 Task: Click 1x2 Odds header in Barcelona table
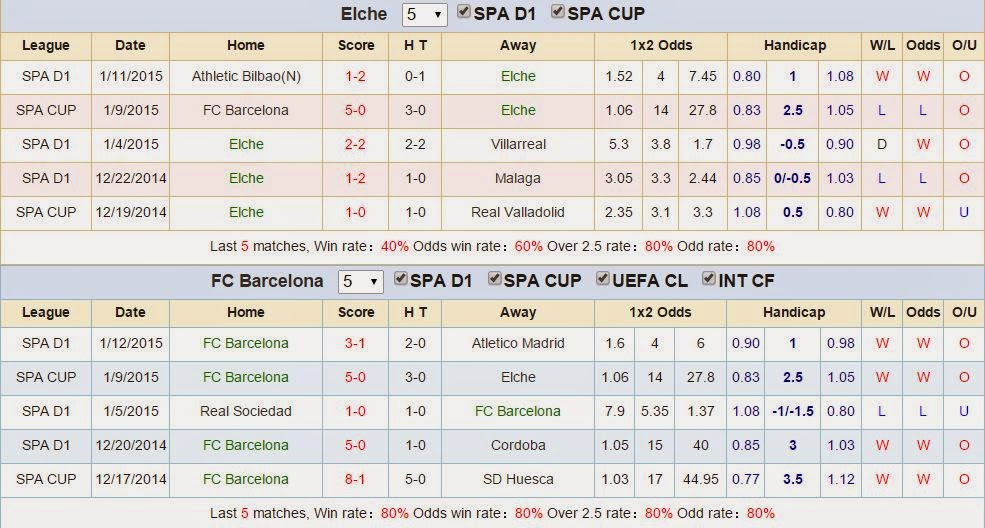pyautogui.click(x=660, y=312)
